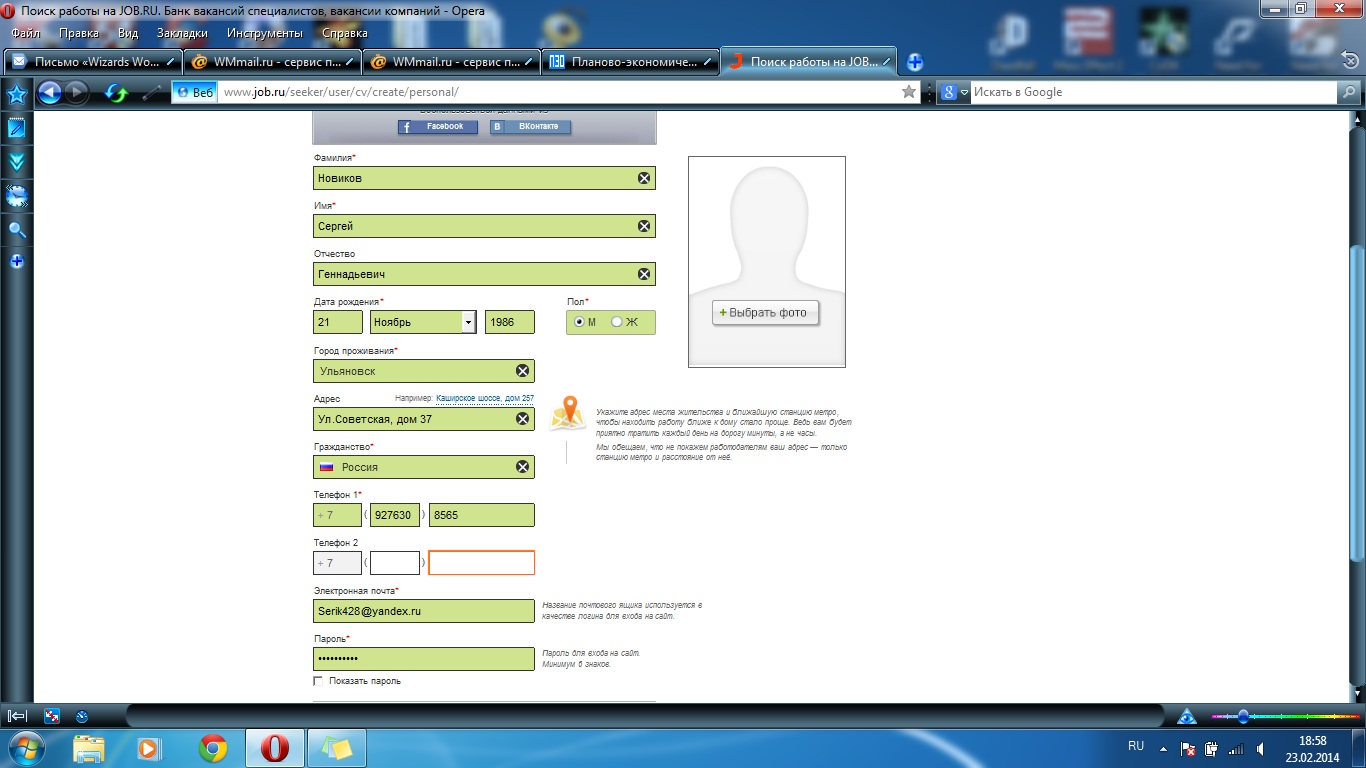Clear the Отчество field with its X icon
The height and width of the screenshot is (768, 1366).
click(x=644, y=274)
